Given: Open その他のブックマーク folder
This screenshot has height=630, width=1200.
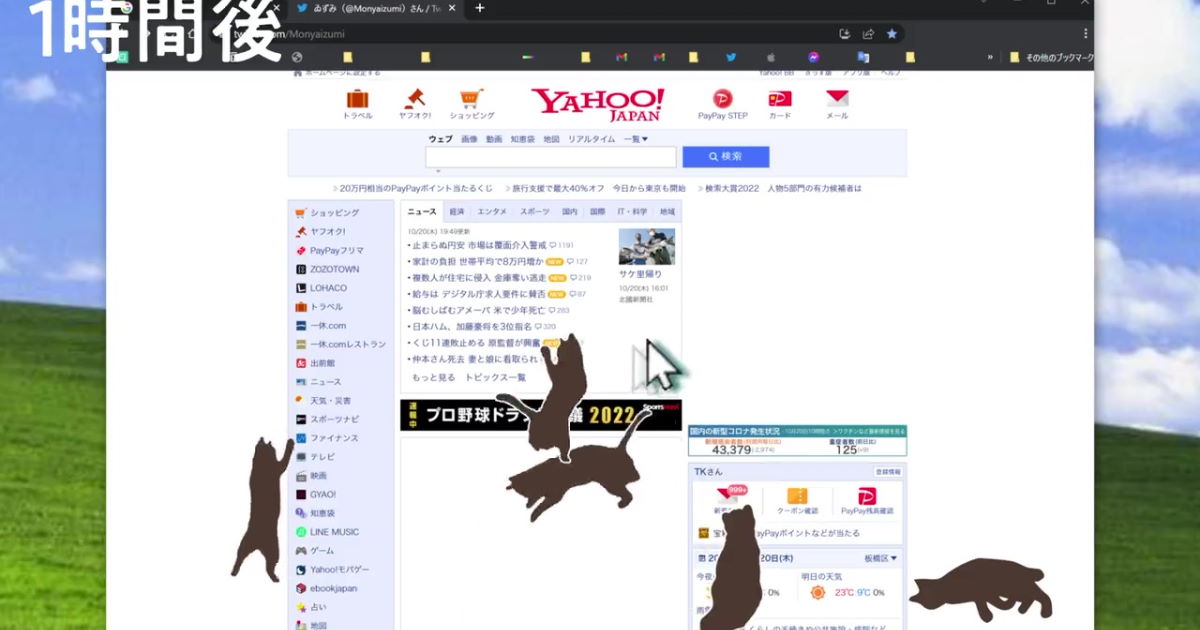Looking at the screenshot, I should [x=1052, y=57].
